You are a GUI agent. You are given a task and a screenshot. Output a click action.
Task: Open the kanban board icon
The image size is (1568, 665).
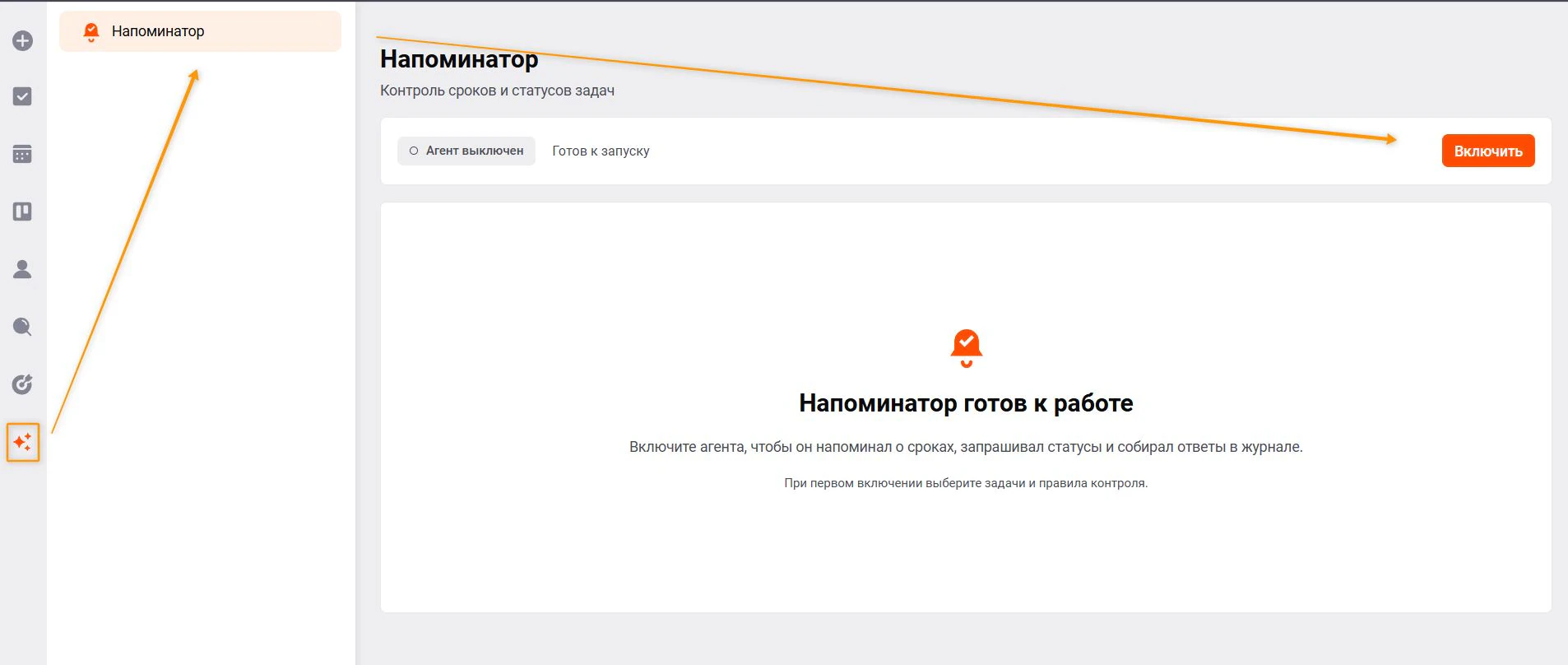tap(22, 212)
